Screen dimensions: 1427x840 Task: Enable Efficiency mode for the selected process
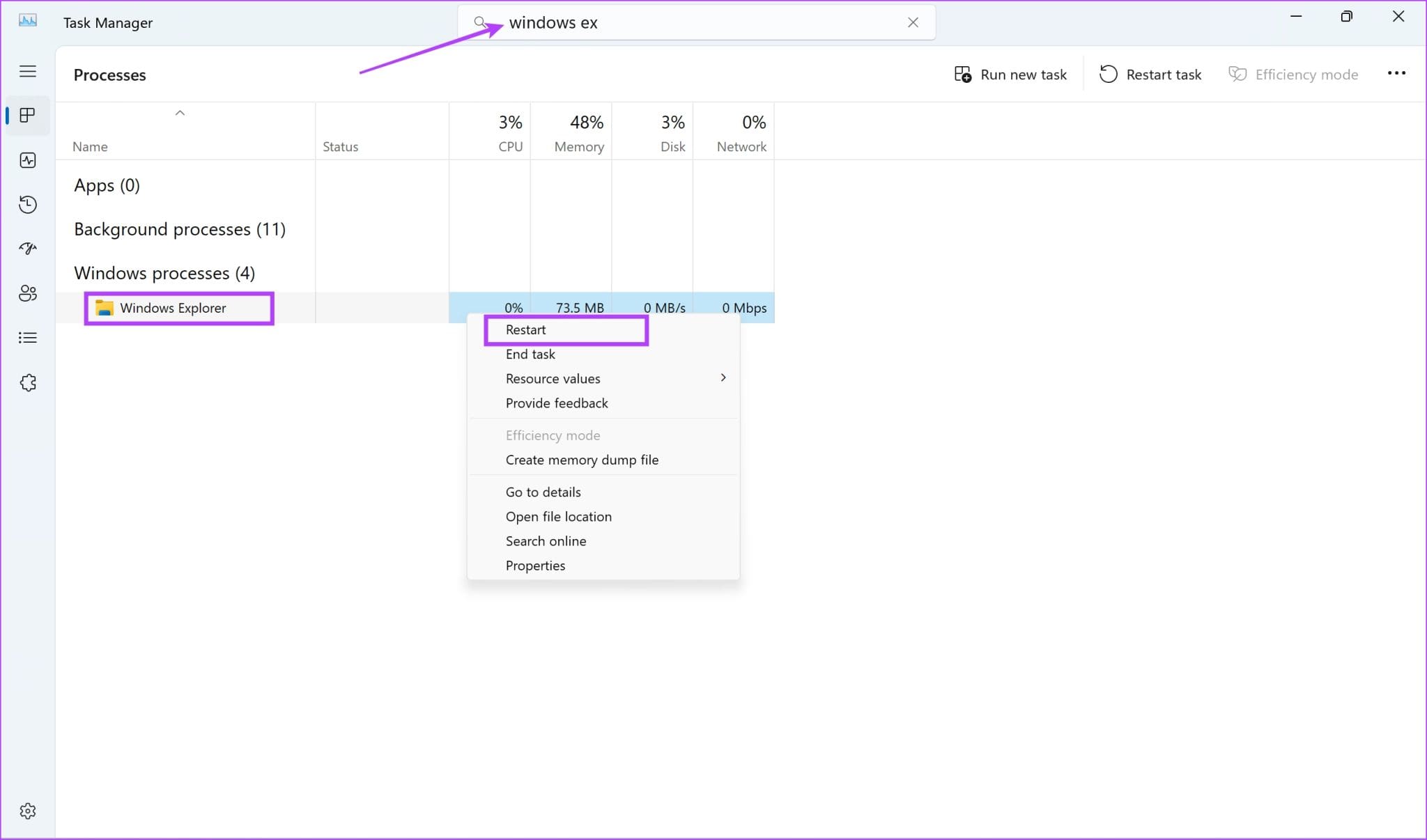point(1293,74)
